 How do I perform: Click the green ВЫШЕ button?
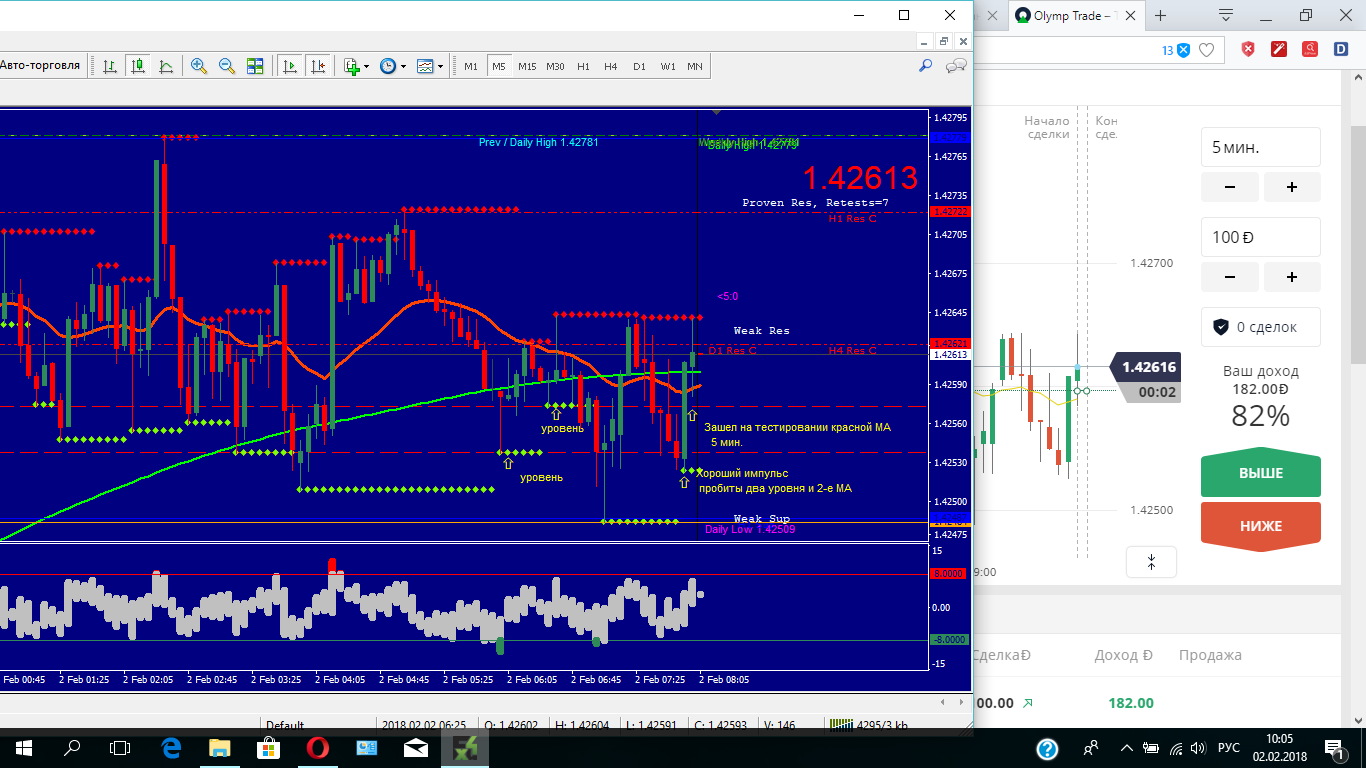tap(1260, 474)
